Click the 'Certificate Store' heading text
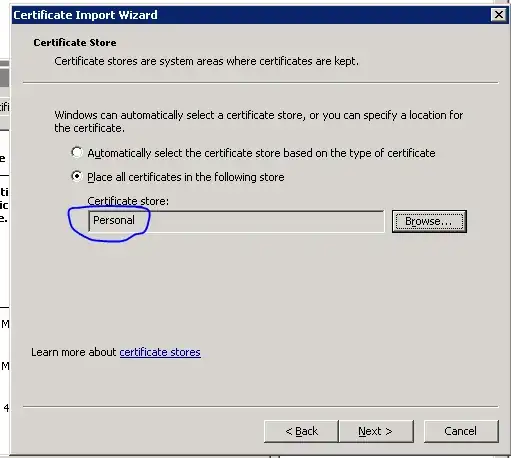 75,43
